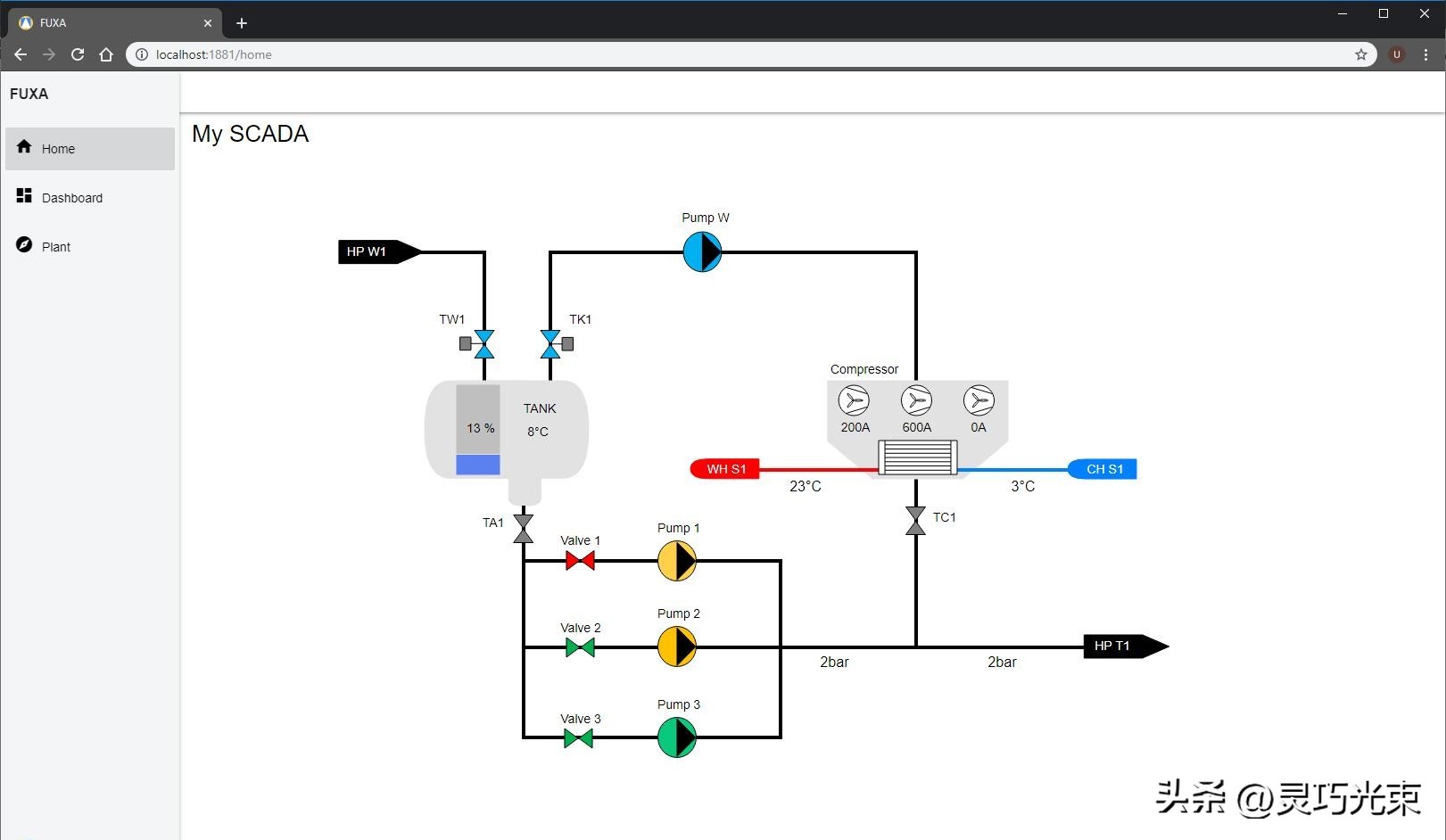Click the blue CH S1 label

coord(1103,469)
